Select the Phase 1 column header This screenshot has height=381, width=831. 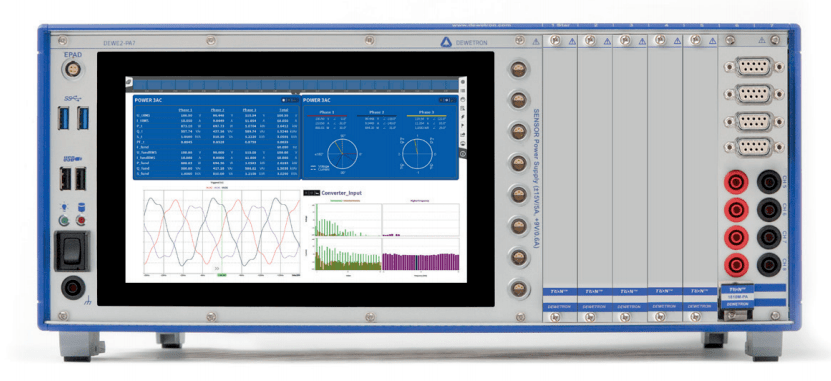(185, 110)
